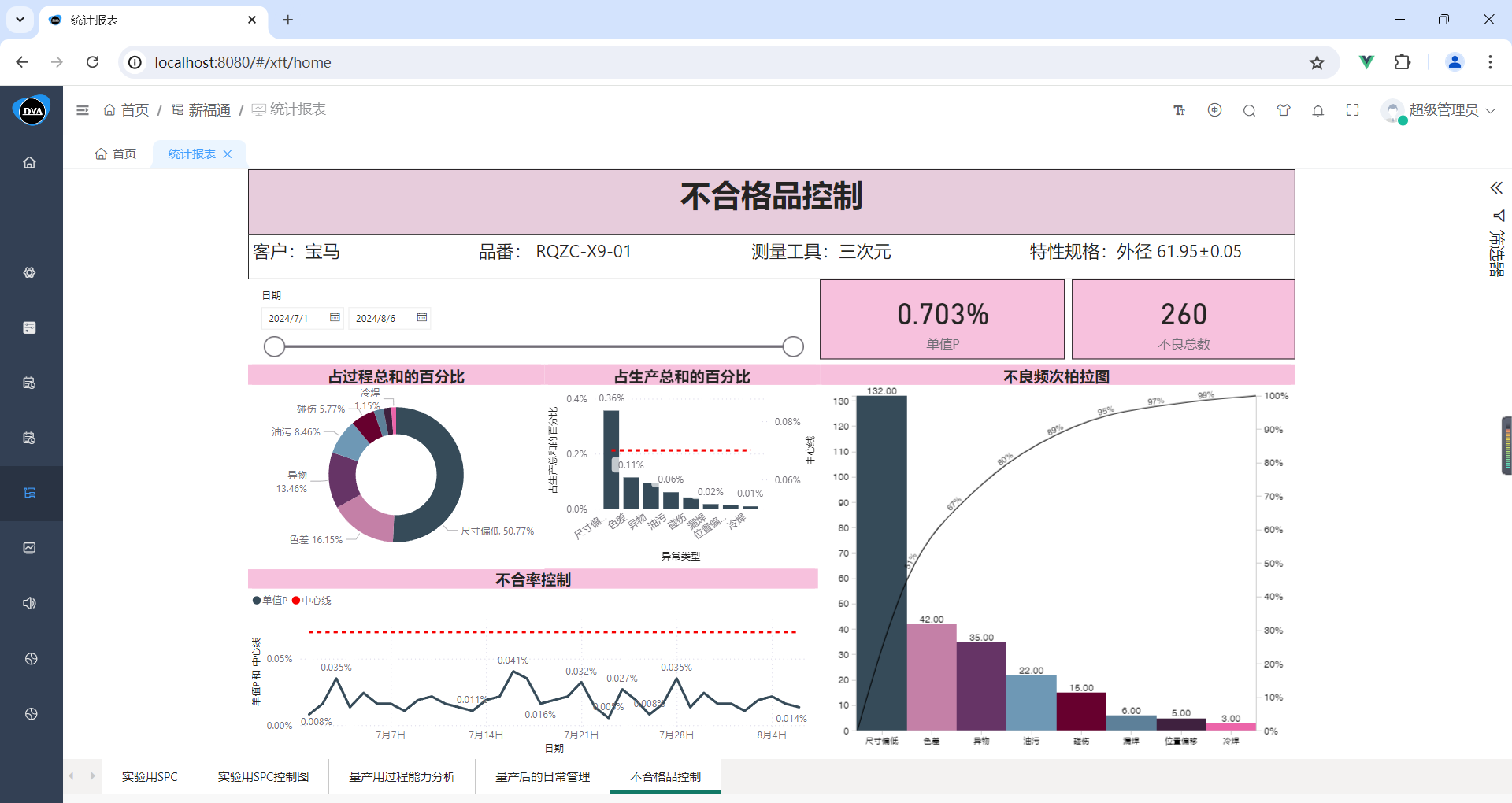Screen dimensions: 1512x803
Task: Open calendar picker for start date 2024/7/1
Action: click(335, 317)
